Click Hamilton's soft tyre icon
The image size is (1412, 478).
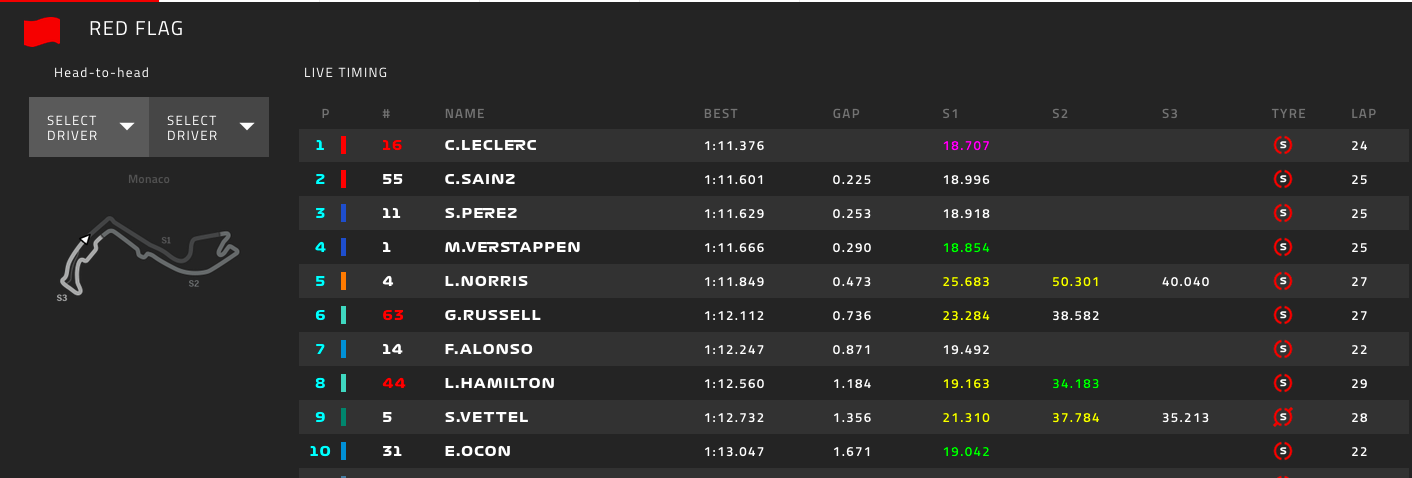(x=1284, y=383)
